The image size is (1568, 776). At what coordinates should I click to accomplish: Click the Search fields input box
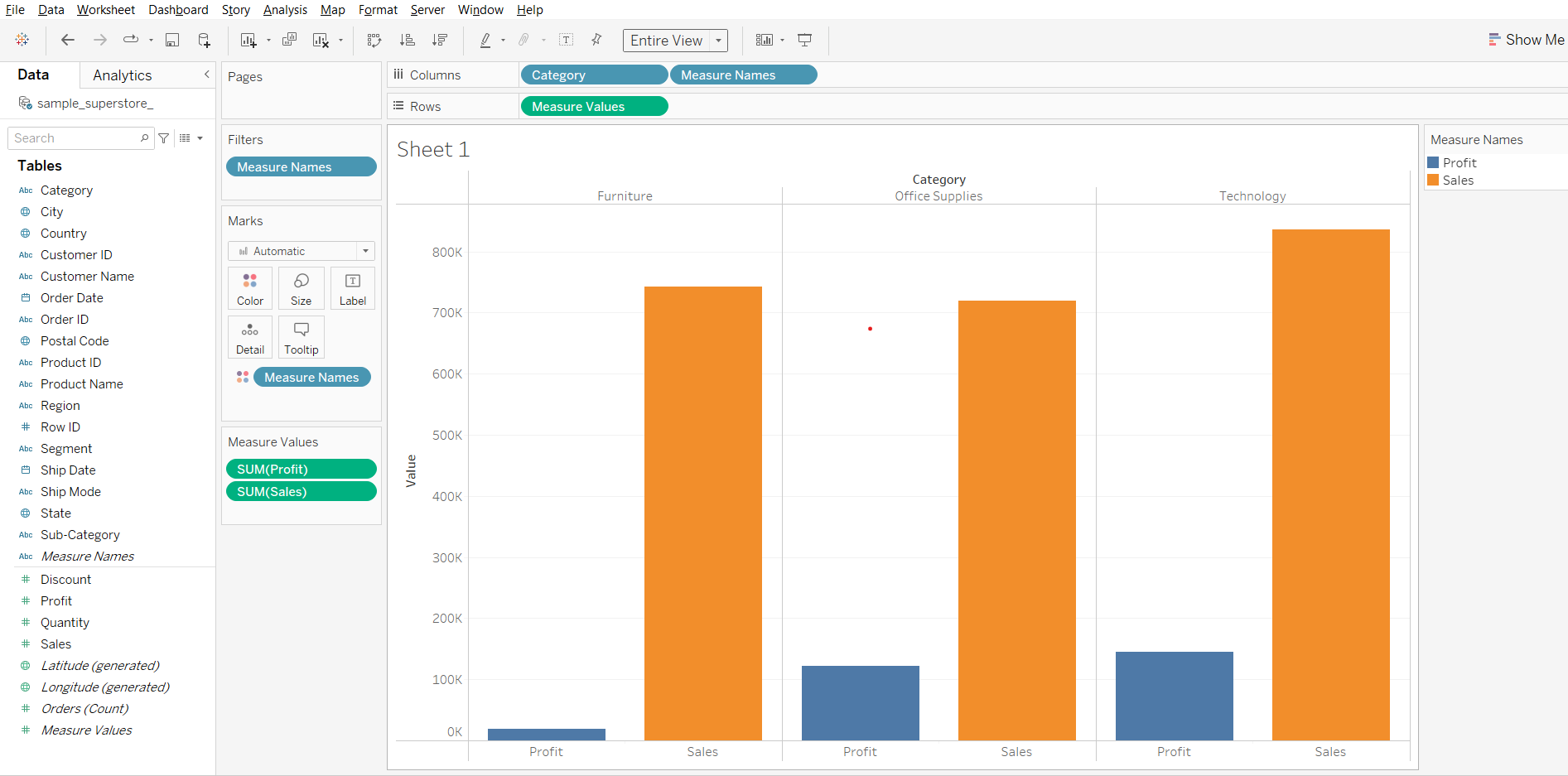[75, 138]
